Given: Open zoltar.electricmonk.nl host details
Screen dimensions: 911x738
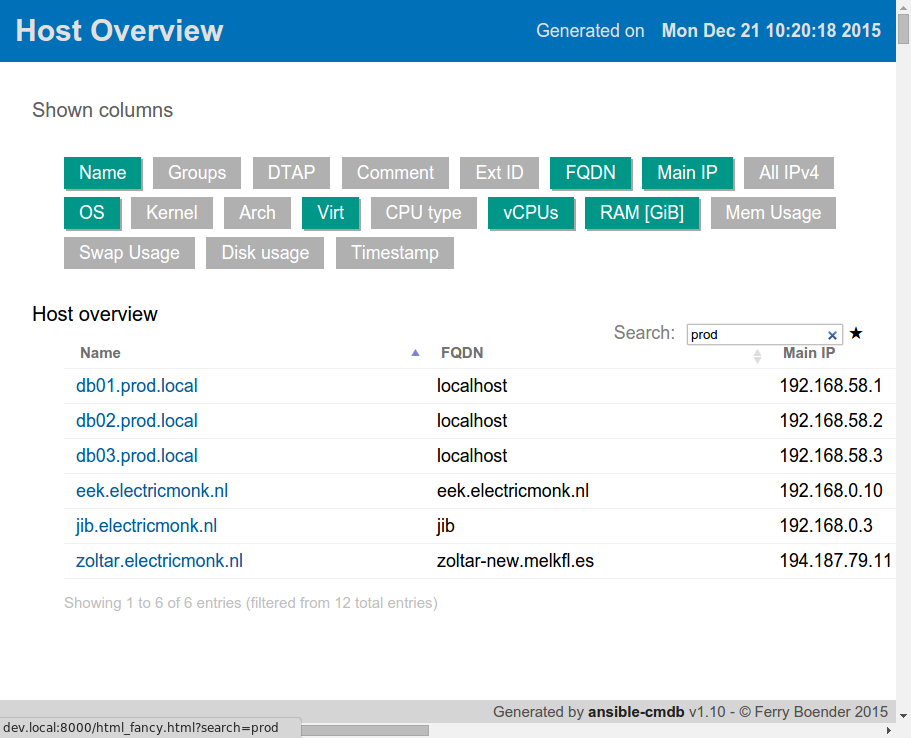Looking at the screenshot, I should (x=159, y=561).
